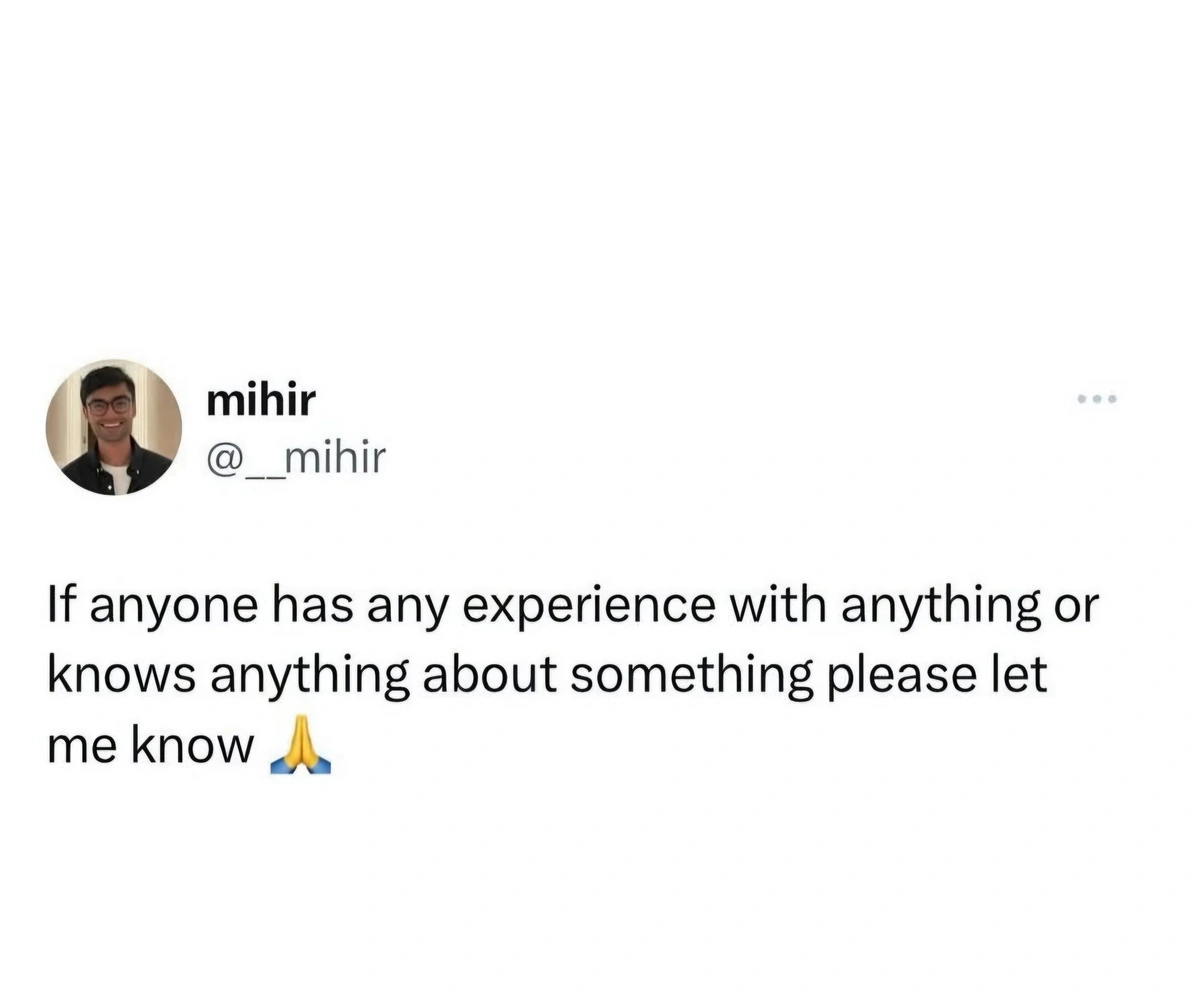
Task: Click the middle dot of the ellipsis icon
Action: tap(1099, 397)
